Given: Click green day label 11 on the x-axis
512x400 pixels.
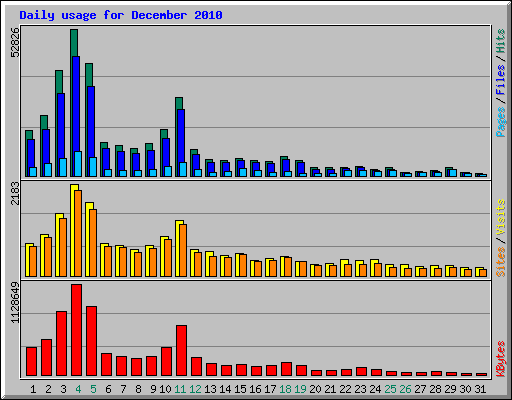Looking at the screenshot, I should tap(180, 389).
